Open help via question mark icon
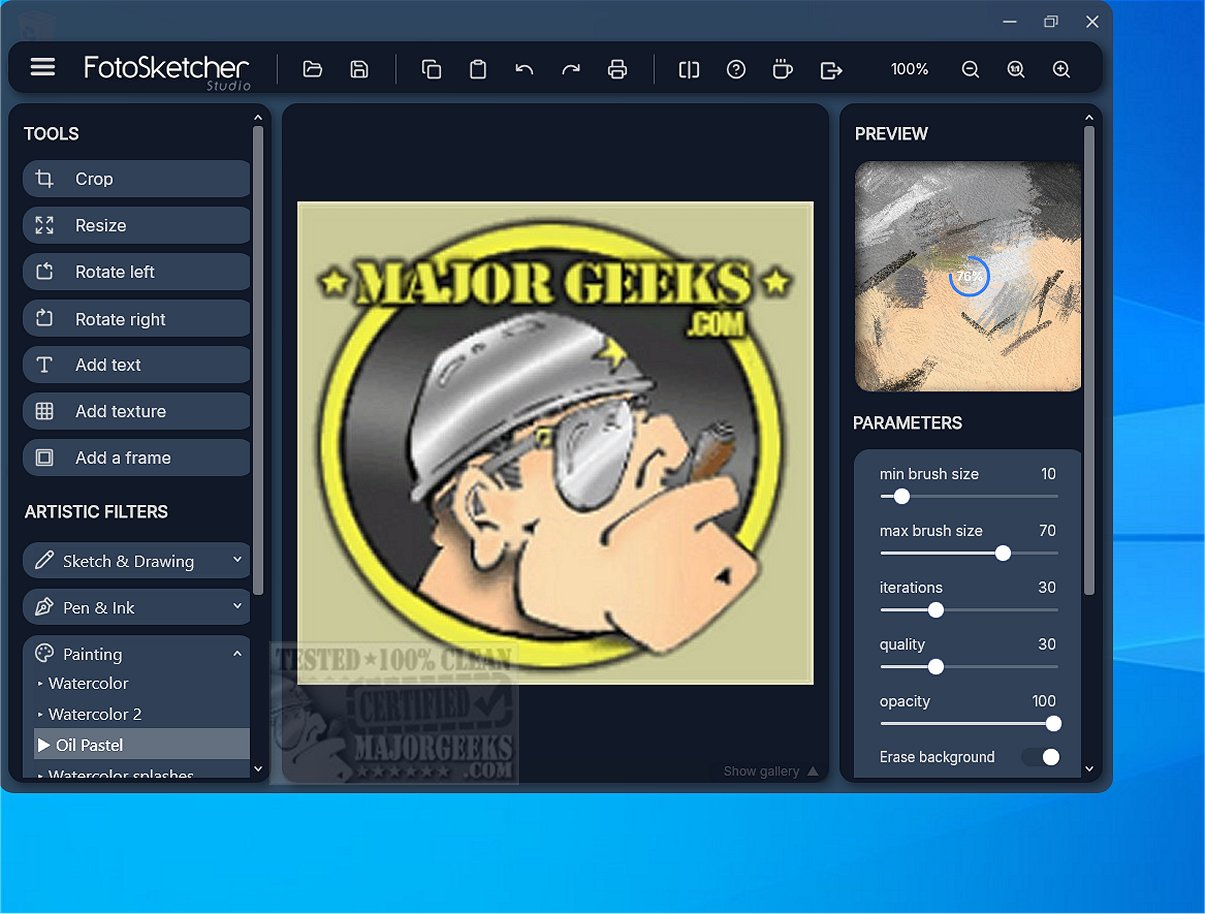 click(736, 69)
